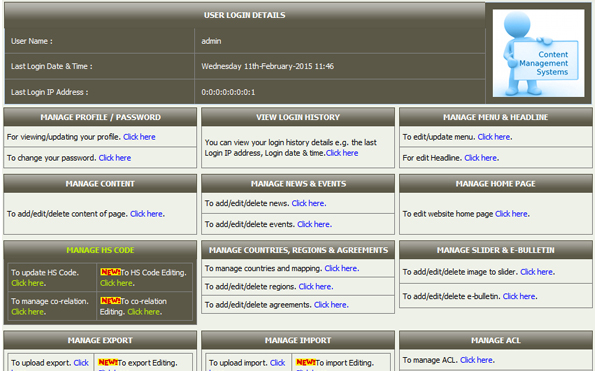Click the NEW co-relation Editing link
The width and height of the screenshot is (595, 371).
(144, 312)
